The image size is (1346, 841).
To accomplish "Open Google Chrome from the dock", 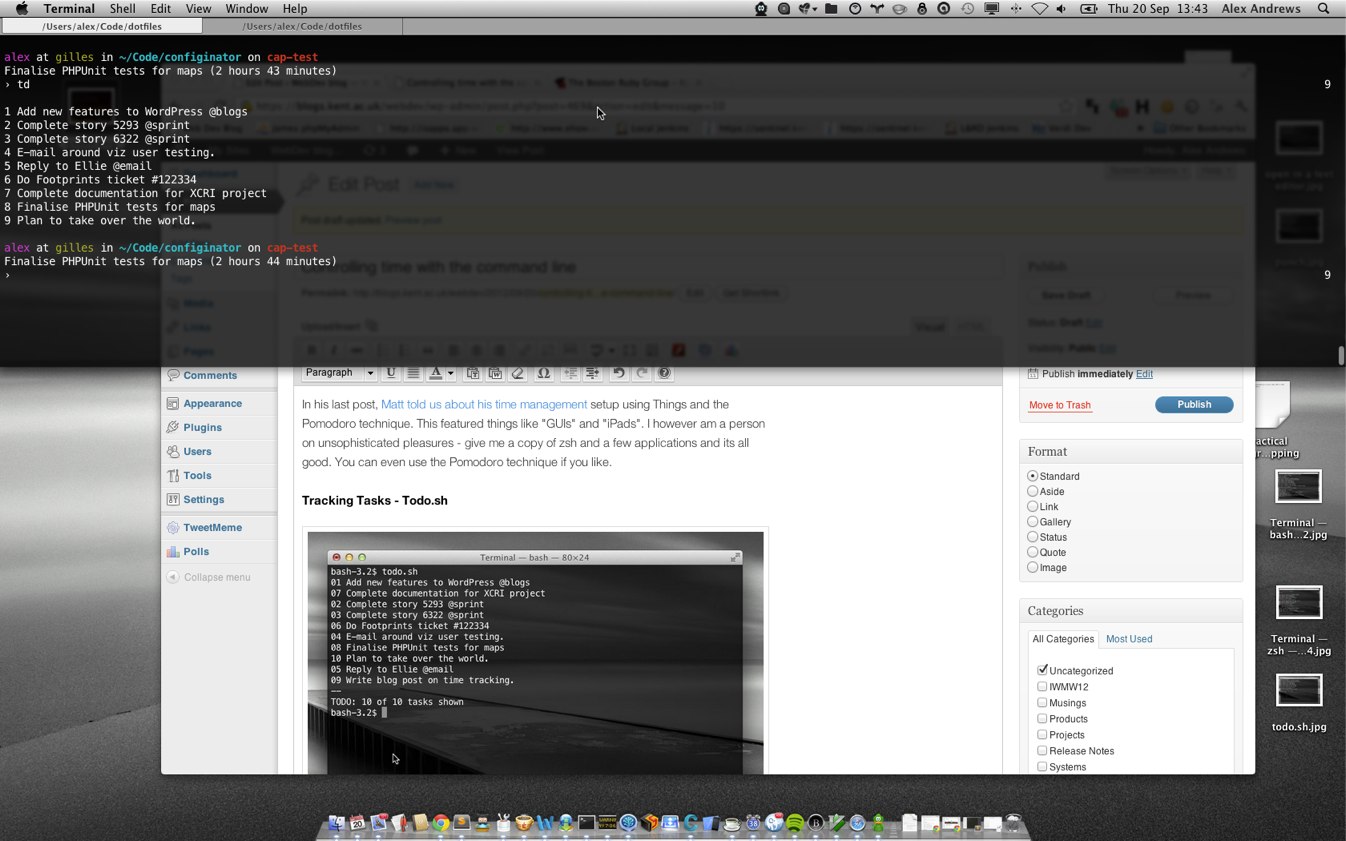I will 440,823.
